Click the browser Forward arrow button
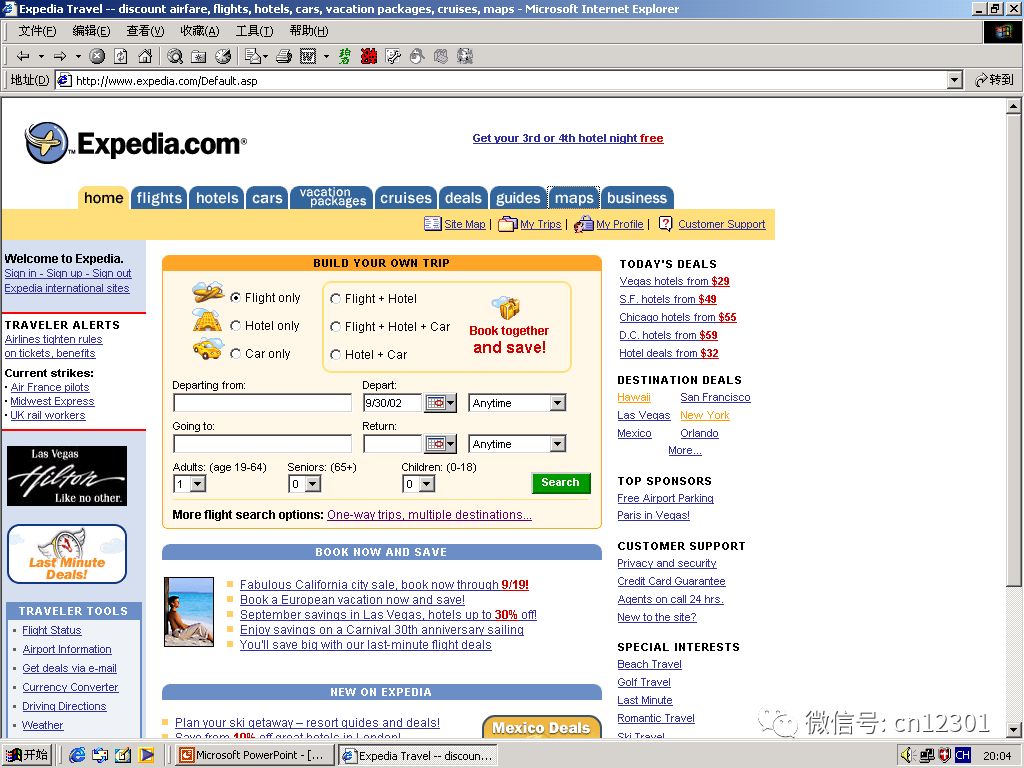Screen dimensions: 1024x768 point(60,57)
